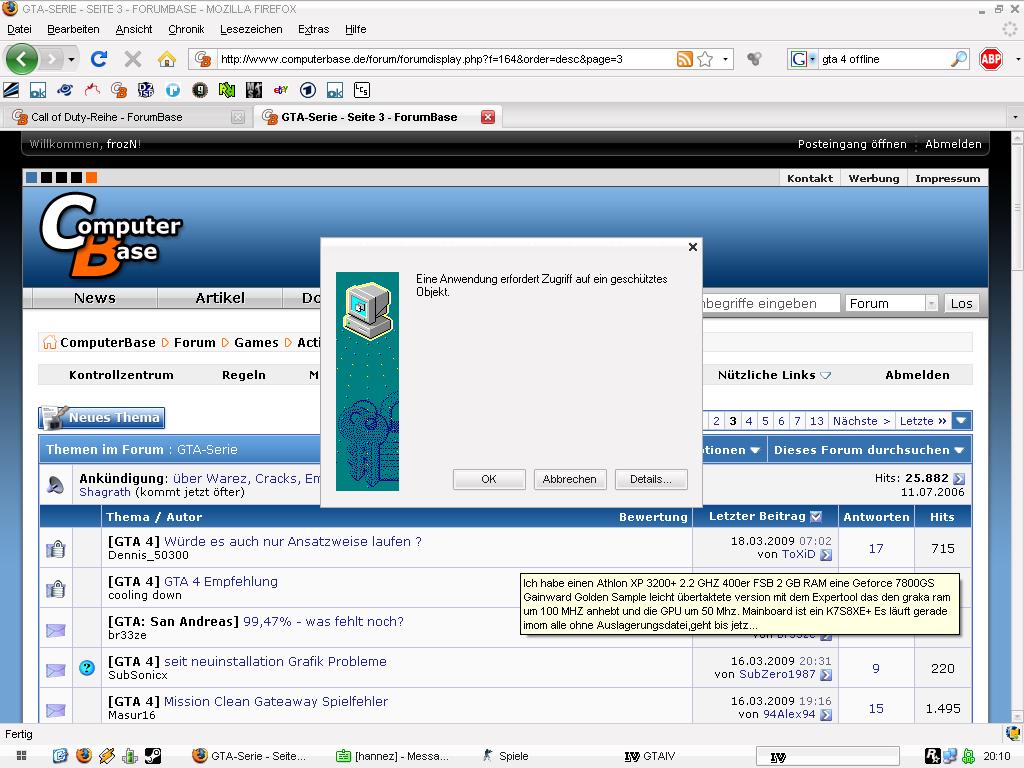Viewport: 1024px width, 768px height.
Task: Click the Rockstar tray icon
Action: click(x=933, y=756)
